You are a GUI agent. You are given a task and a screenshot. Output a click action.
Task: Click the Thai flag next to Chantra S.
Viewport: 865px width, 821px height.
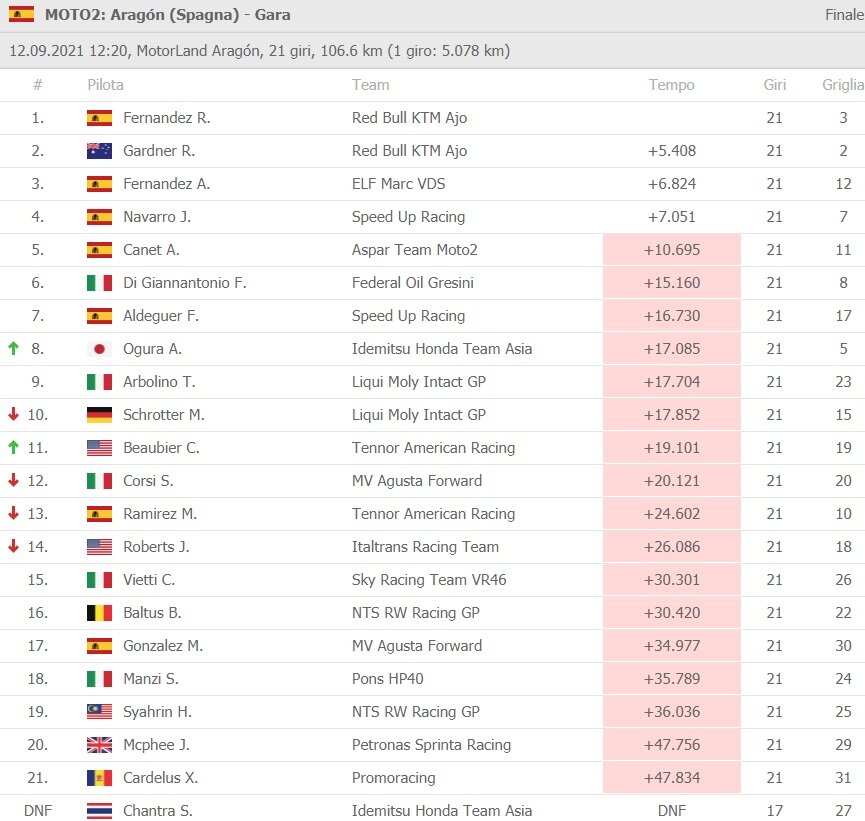pyautogui.click(x=99, y=811)
